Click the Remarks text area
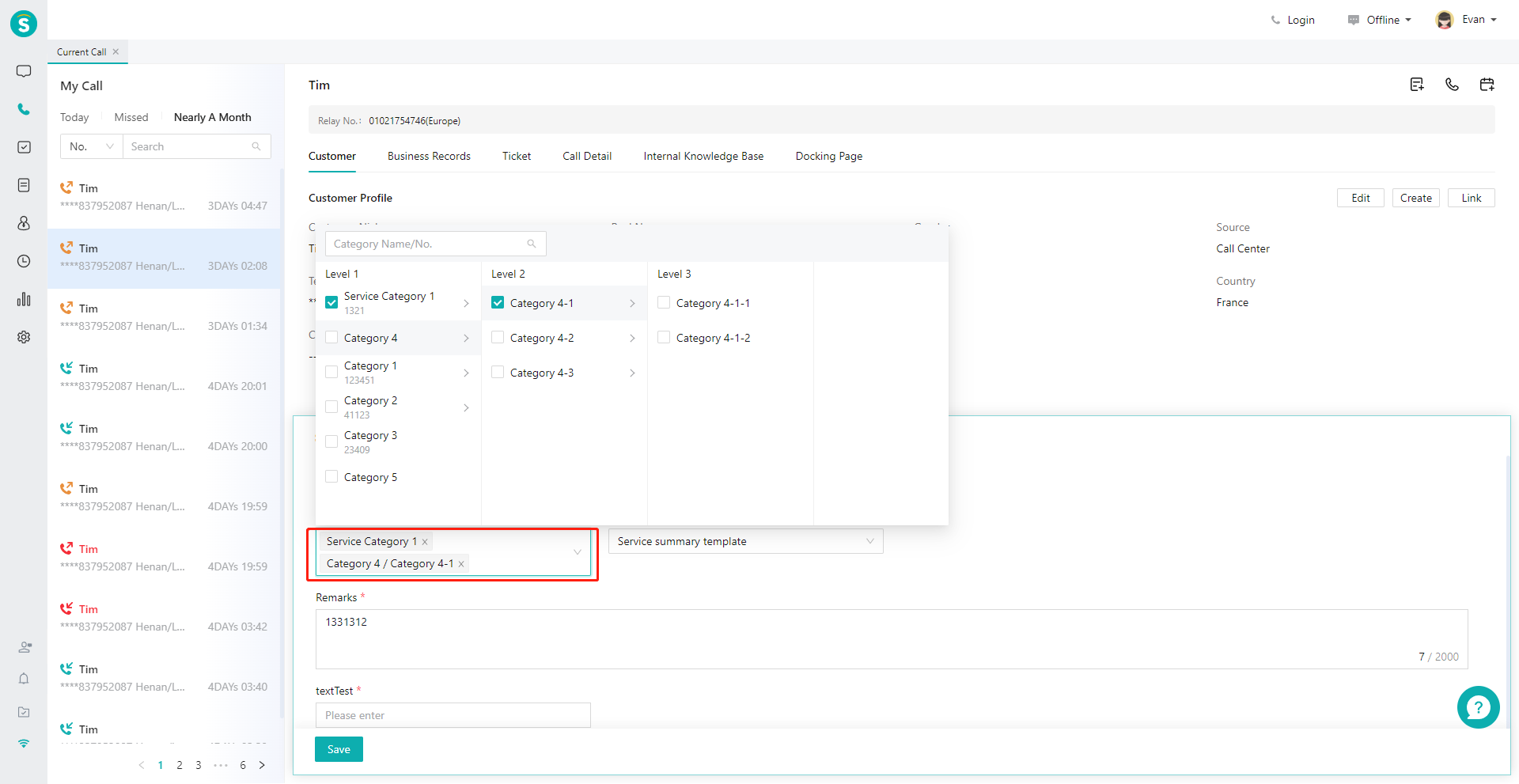 (x=892, y=639)
